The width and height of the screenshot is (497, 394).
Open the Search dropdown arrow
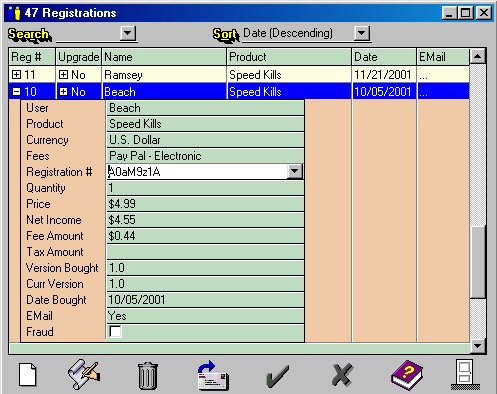(128, 33)
